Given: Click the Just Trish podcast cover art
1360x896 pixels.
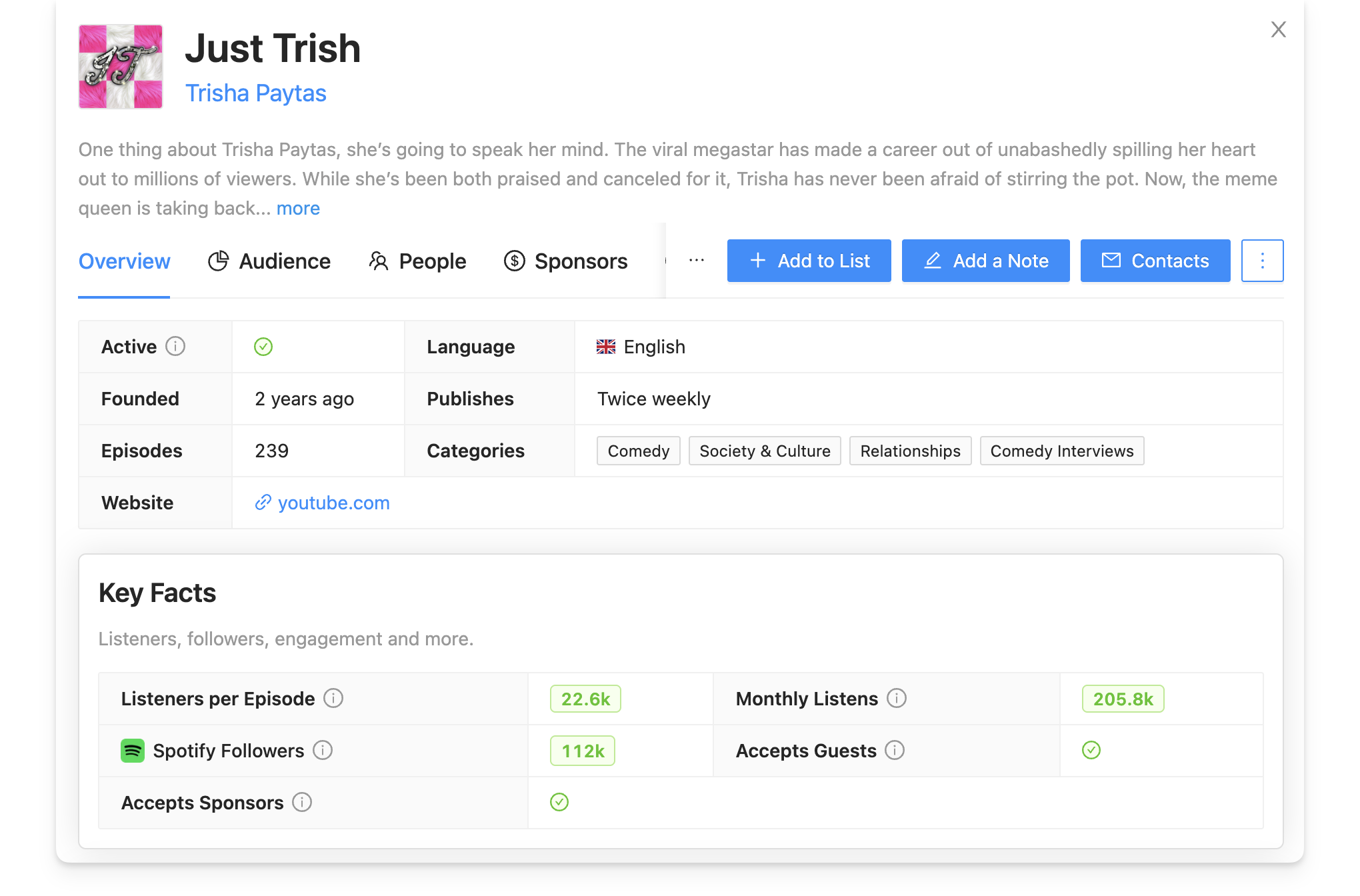Looking at the screenshot, I should coord(120,67).
